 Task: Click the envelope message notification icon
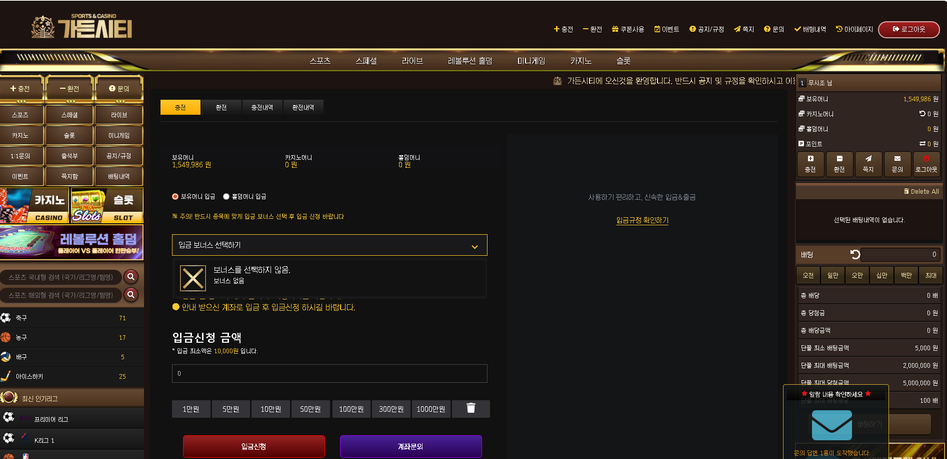pos(831,425)
